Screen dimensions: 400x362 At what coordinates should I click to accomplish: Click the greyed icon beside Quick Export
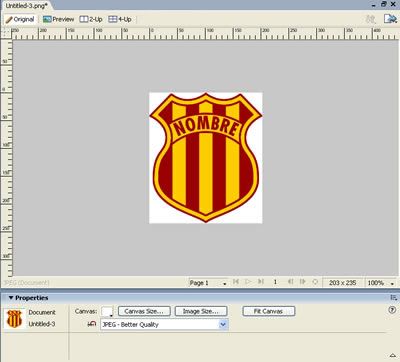pyautogui.click(x=371, y=19)
